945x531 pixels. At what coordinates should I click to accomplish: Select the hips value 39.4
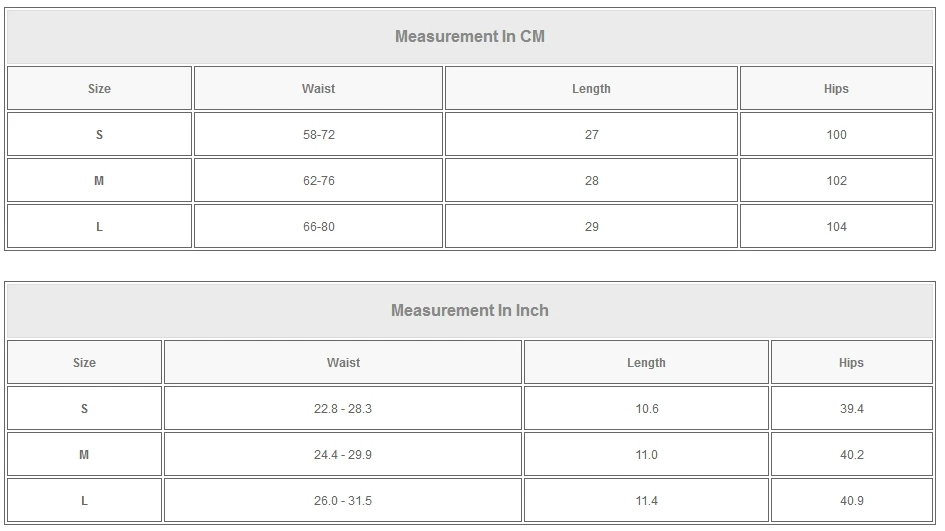click(x=851, y=409)
